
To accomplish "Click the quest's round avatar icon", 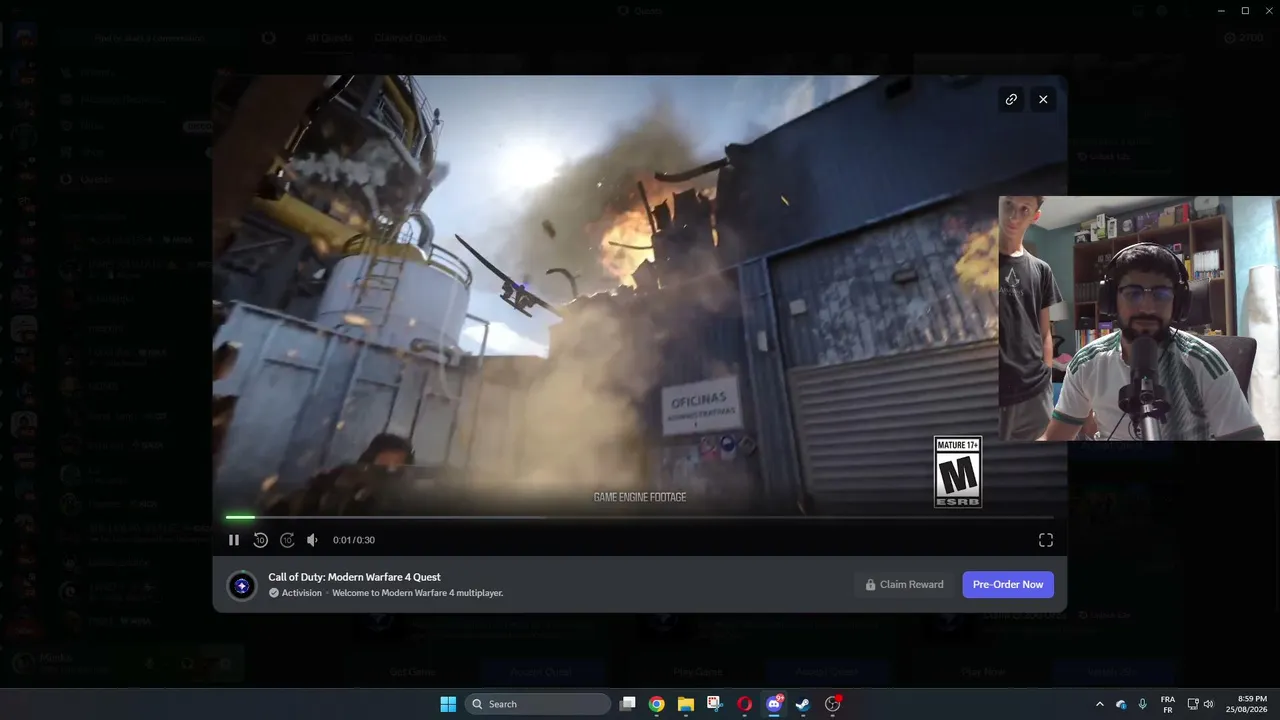I will pyautogui.click(x=242, y=586).
